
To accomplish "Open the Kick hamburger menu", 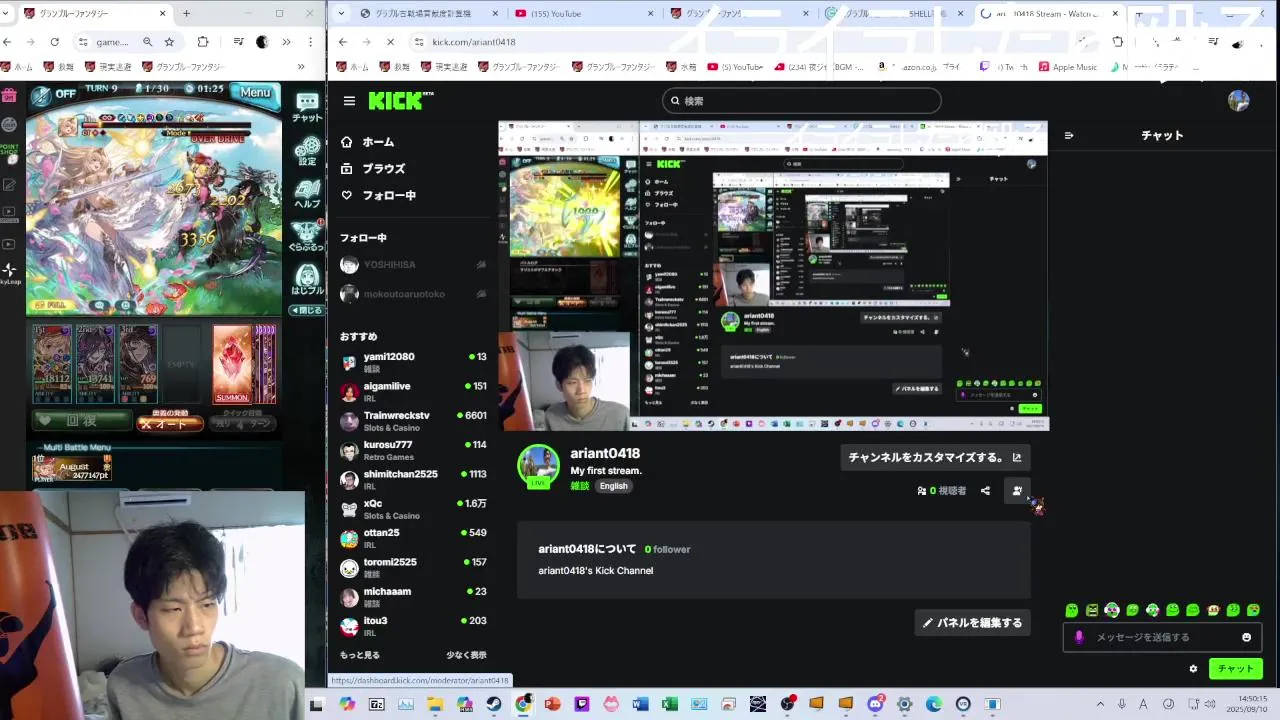I will pos(349,101).
